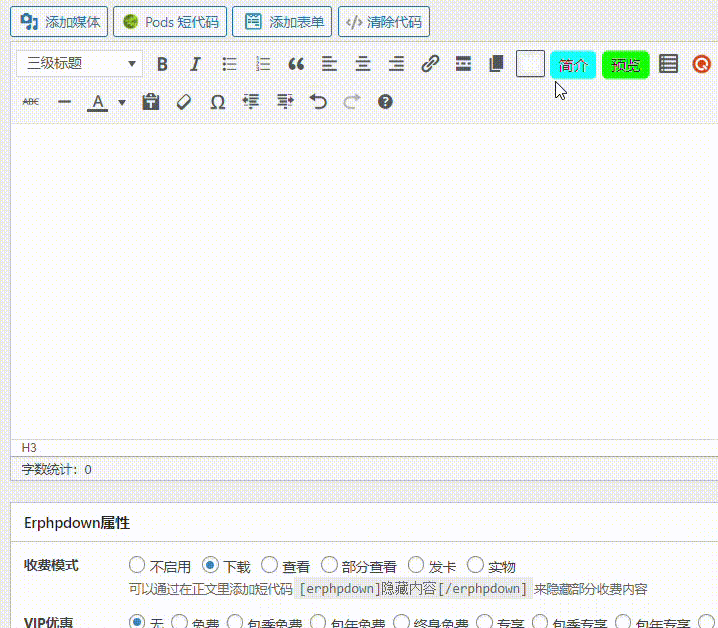Image resolution: width=718 pixels, height=628 pixels.
Task: Click the copy pages icon in toolbar
Action: coord(496,64)
